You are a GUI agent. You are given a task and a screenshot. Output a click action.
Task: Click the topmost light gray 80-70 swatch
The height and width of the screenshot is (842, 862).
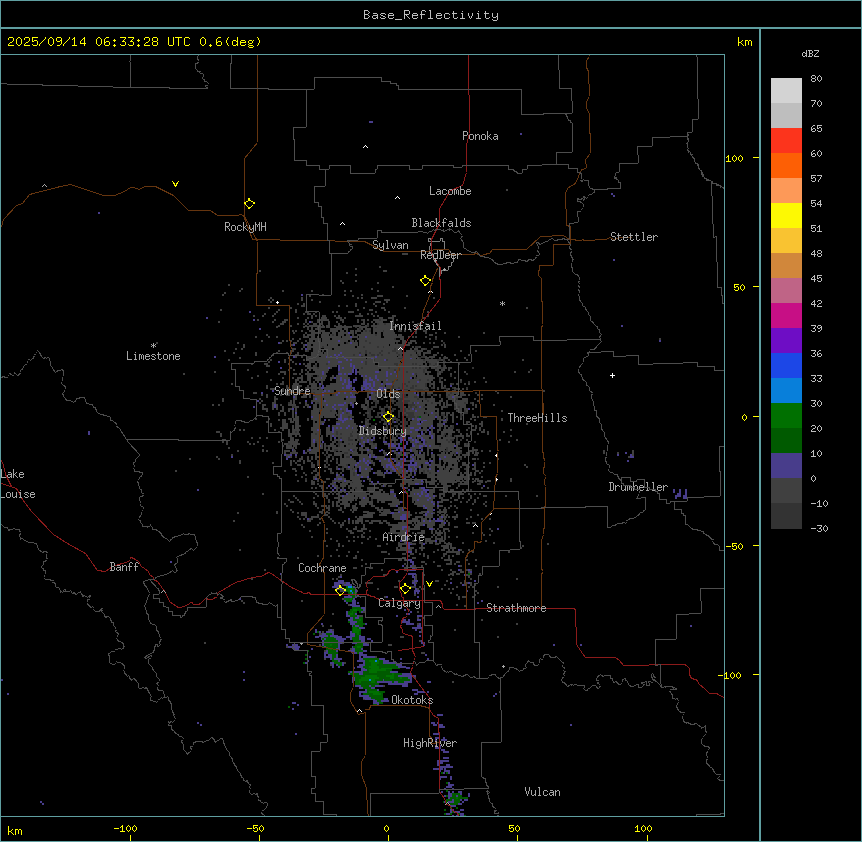[786, 91]
